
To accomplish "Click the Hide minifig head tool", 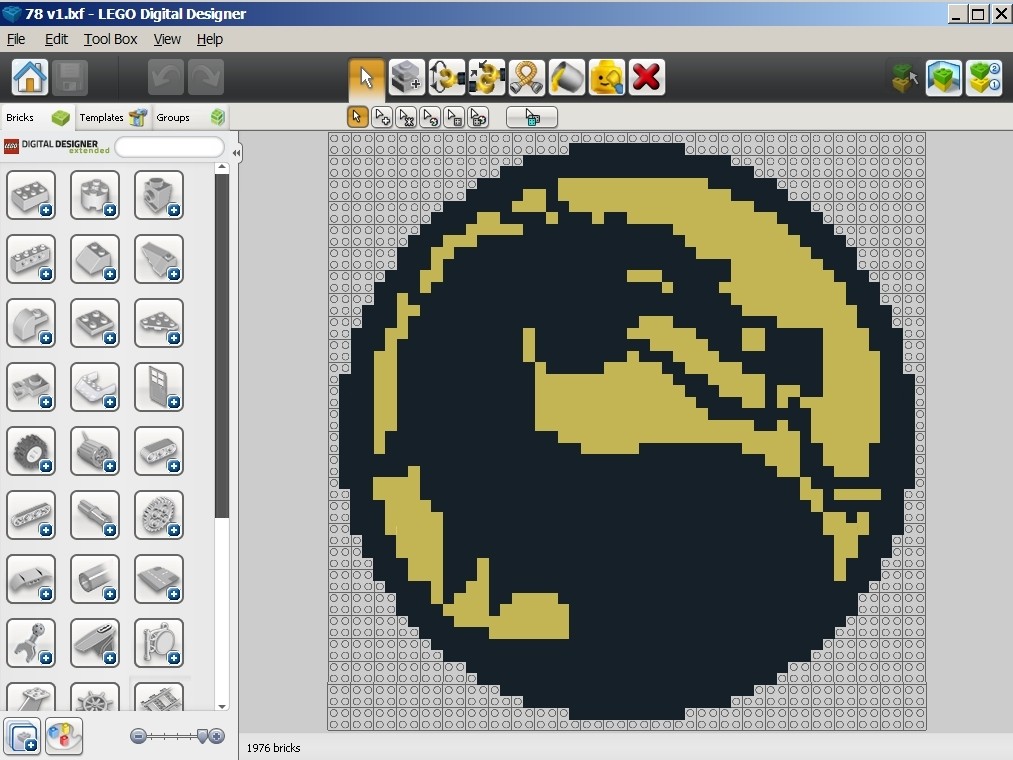I will [607, 78].
